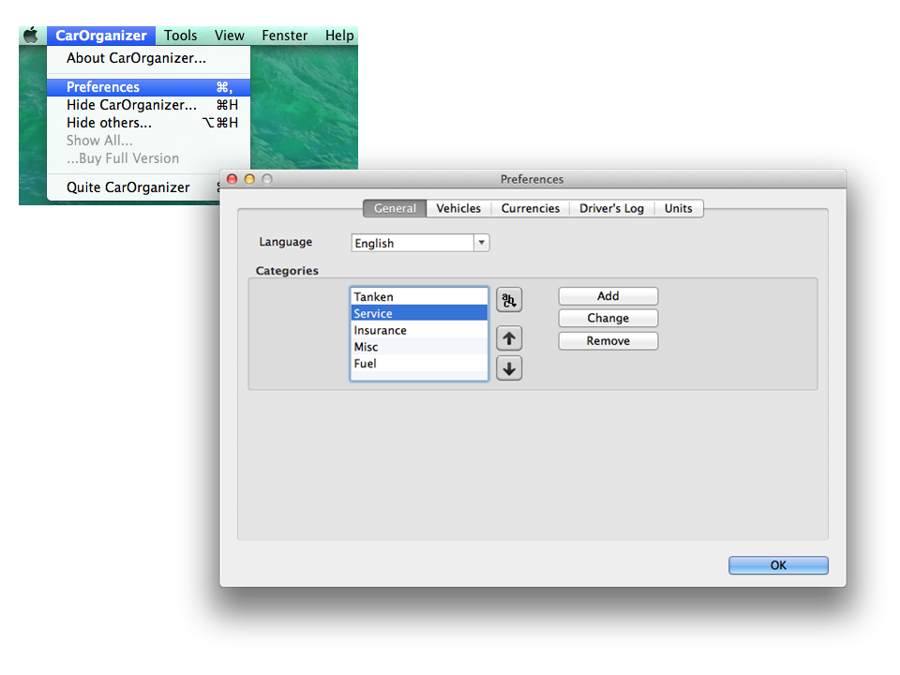This screenshot has height=675, width=900.
Task: Open the Fenster menu
Action: tap(285, 35)
